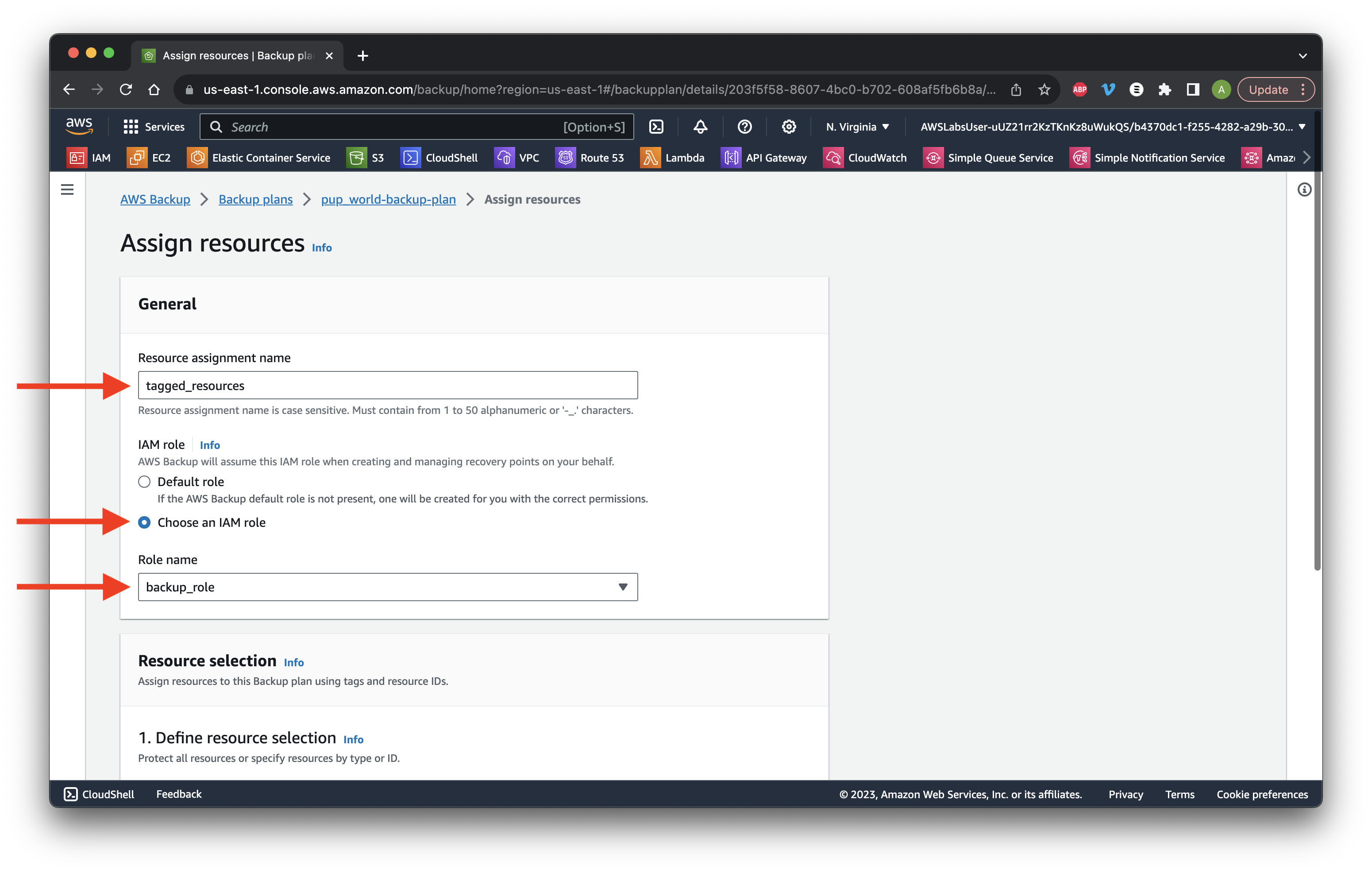Open the CloudWatch shortcut
This screenshot has width=1372, height=873.
click(865, 158)
